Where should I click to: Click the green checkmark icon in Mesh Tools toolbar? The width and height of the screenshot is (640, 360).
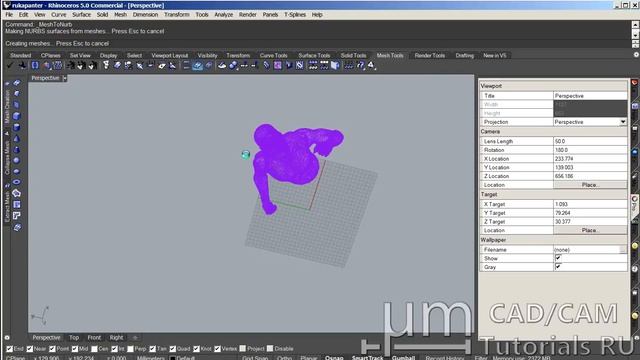click(10, 65)
